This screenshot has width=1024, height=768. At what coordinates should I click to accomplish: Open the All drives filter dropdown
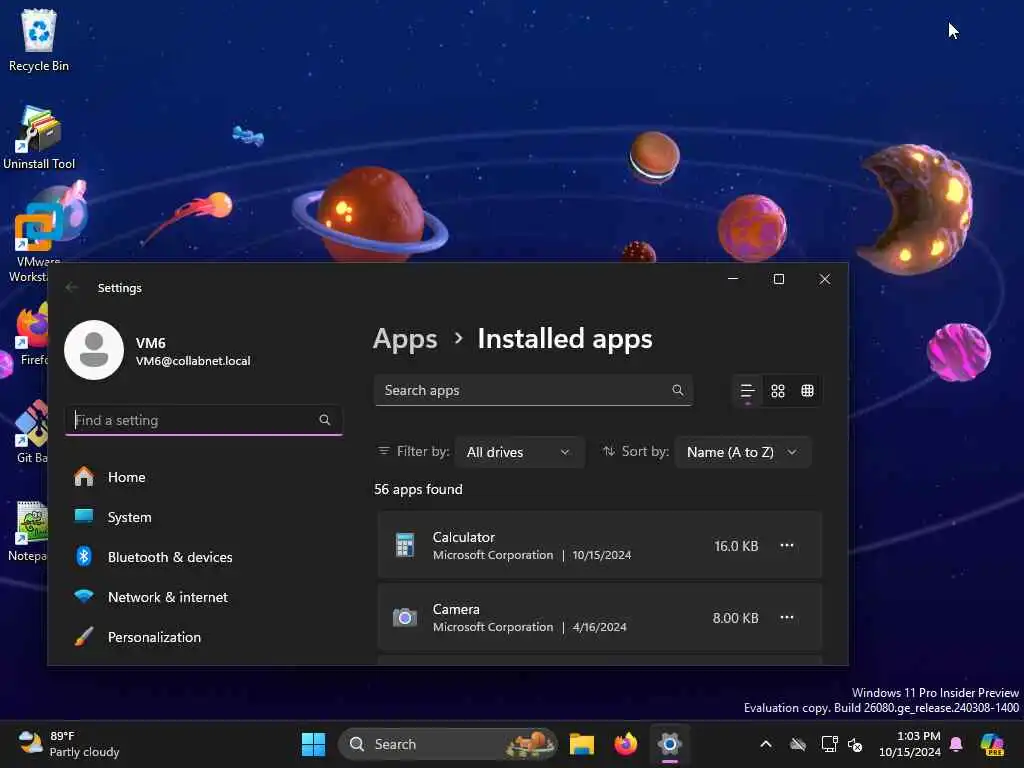tap(519, 452)
